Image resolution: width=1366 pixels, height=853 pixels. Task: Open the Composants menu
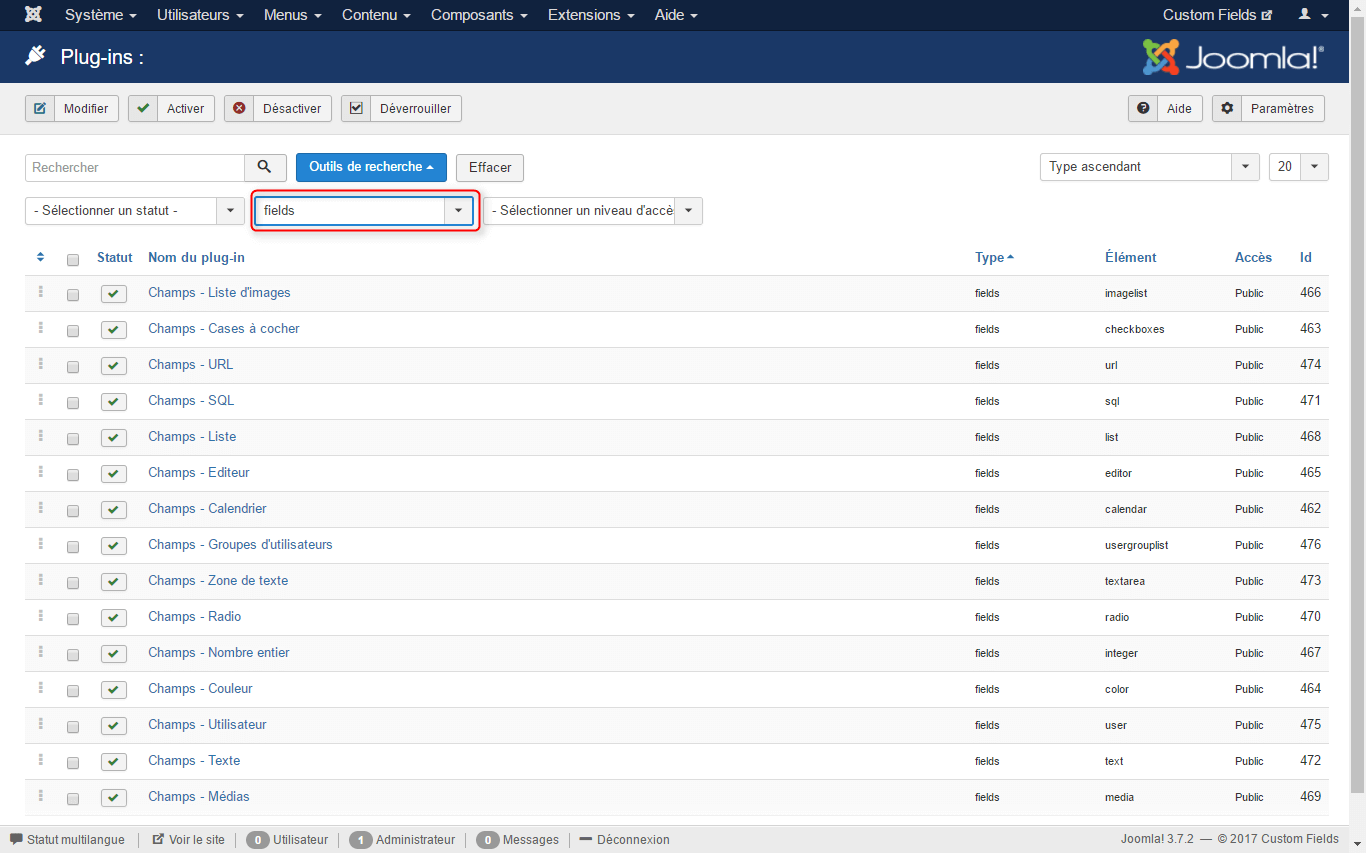tap(479, 15)
